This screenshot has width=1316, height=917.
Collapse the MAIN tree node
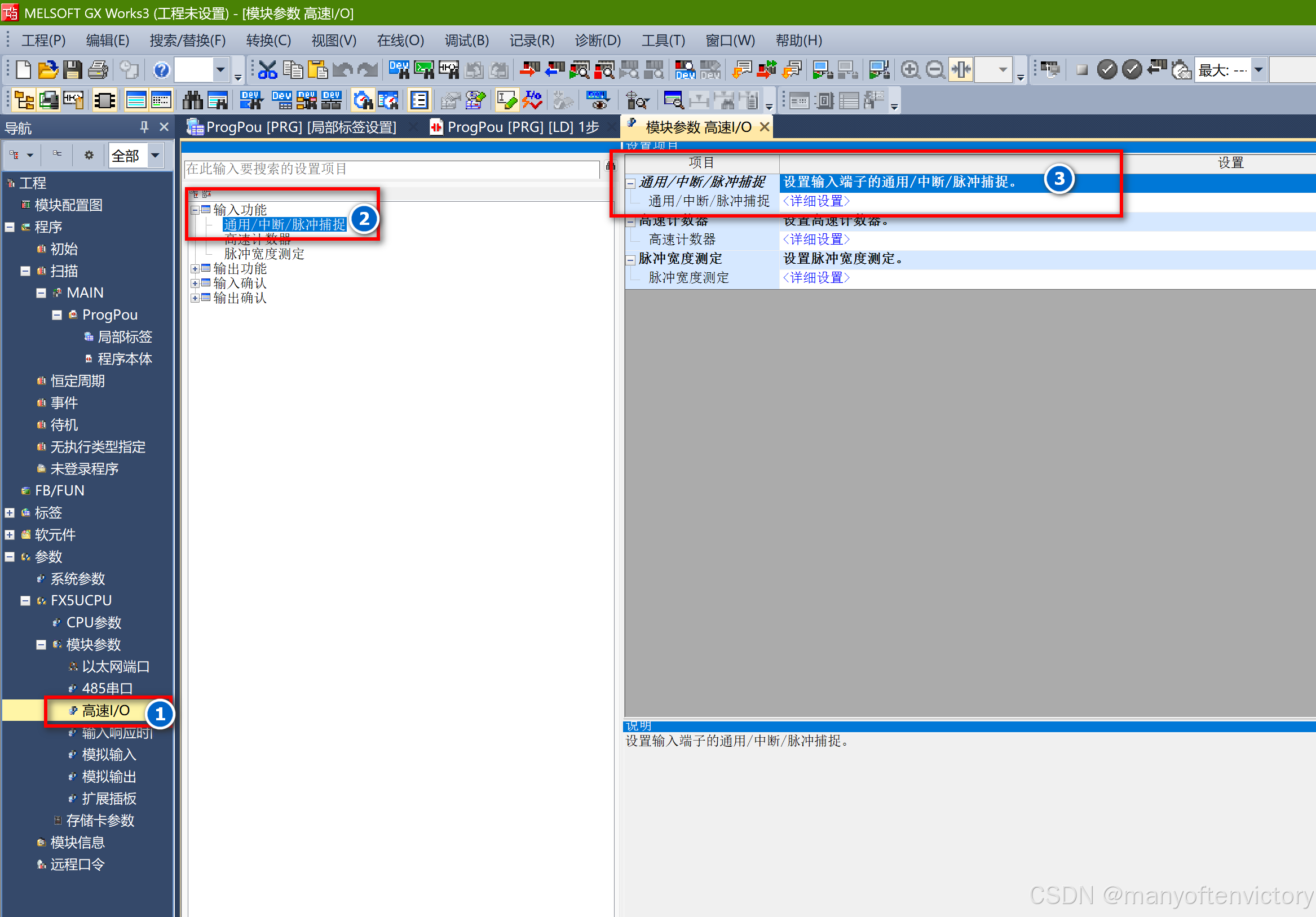click(41, 293)
